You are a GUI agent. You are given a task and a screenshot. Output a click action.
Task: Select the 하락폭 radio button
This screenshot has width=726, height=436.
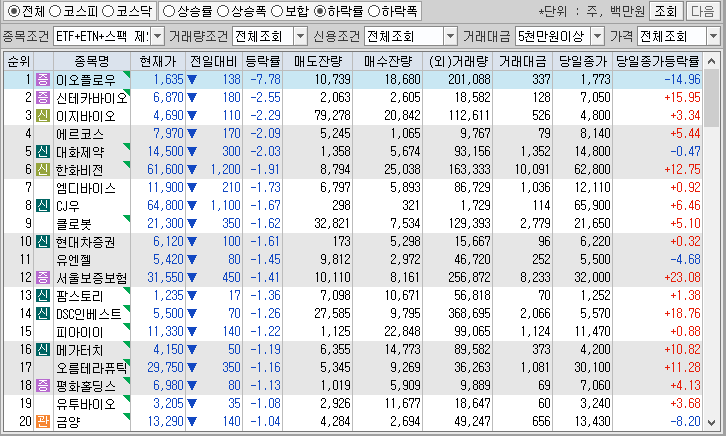click(374, 11)
